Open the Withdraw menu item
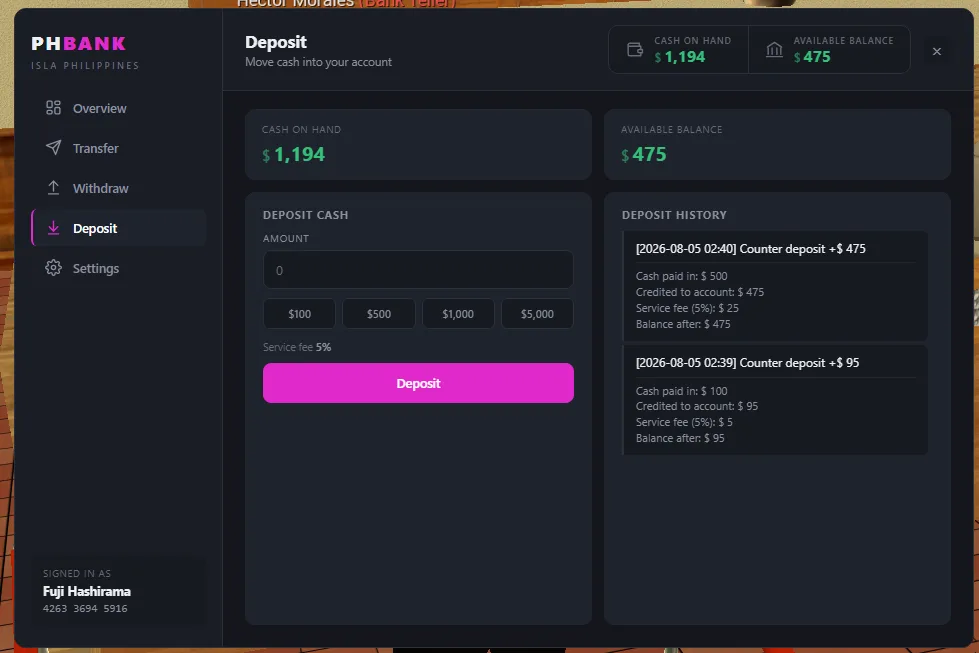This screenshot has width=979, height=653. point(119,188)
